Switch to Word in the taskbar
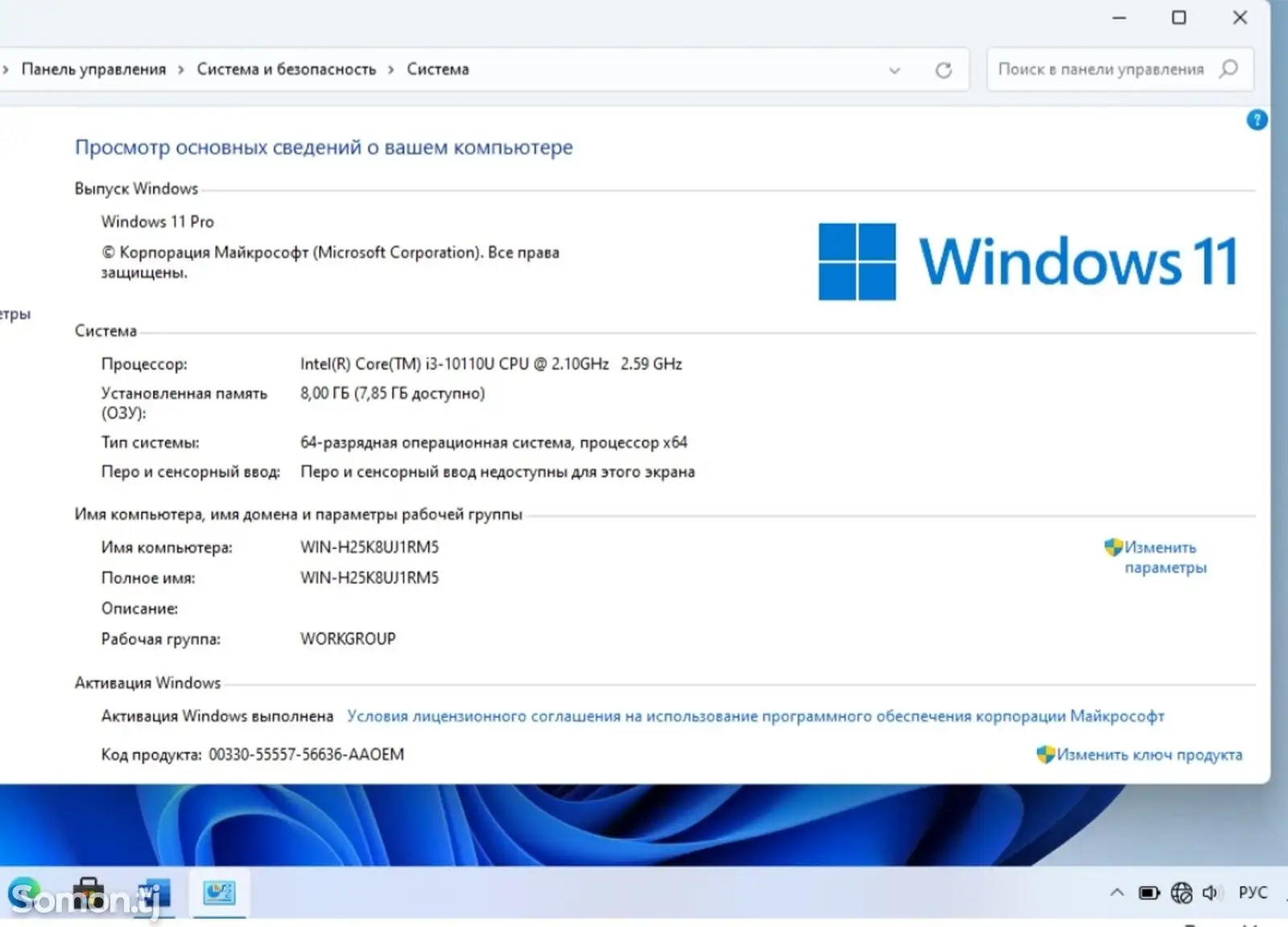 pos(153,894)
